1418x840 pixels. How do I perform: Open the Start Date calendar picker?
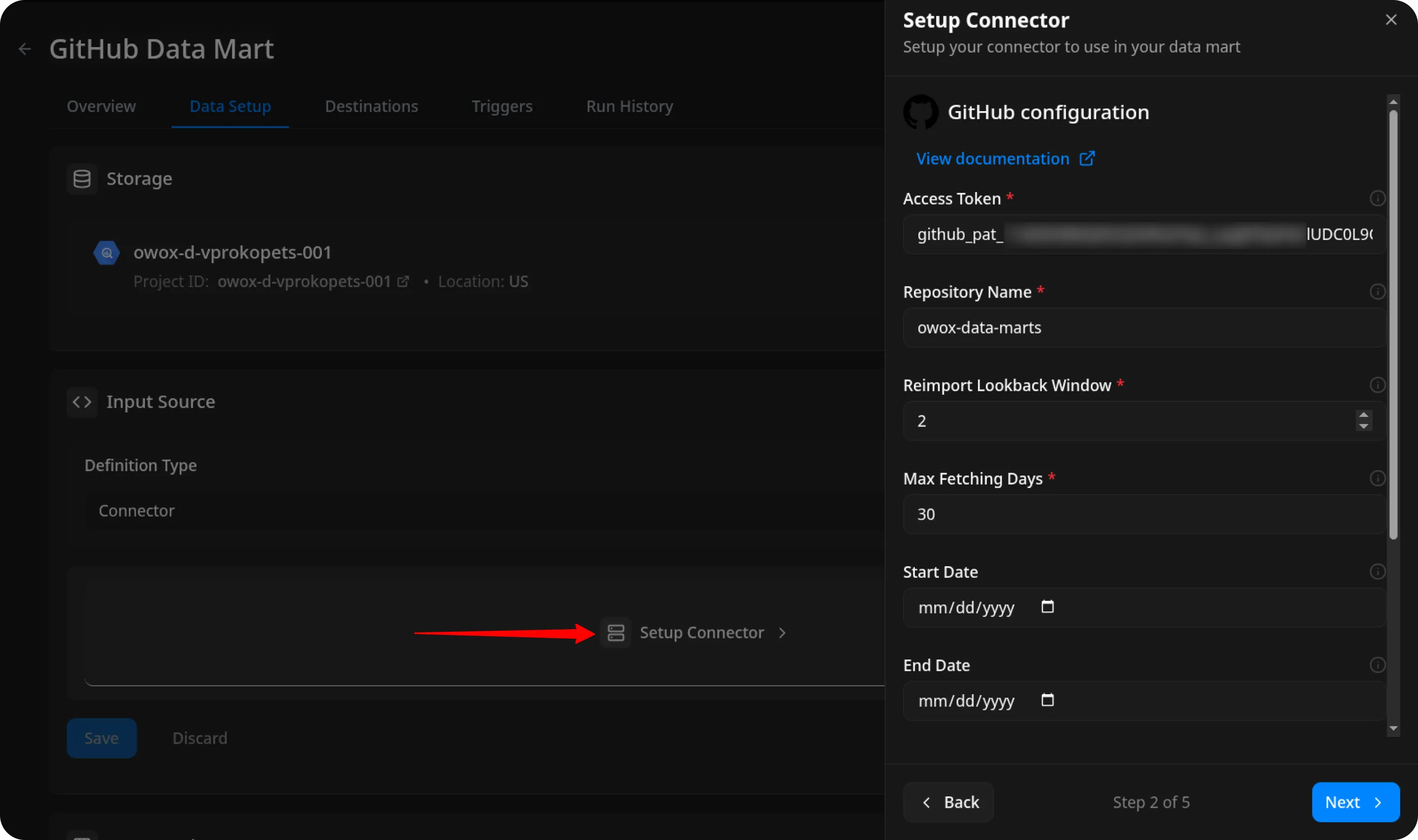click(1047, 607)
